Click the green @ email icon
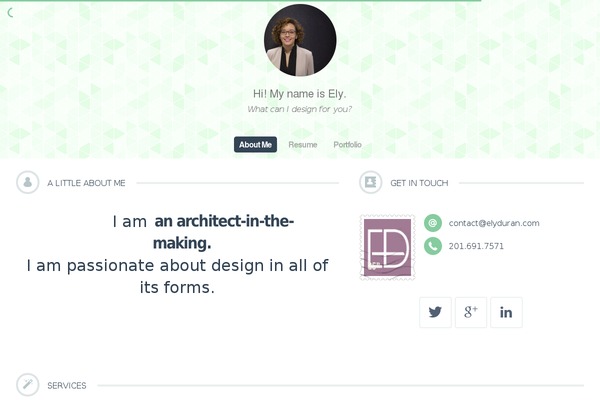This screenshot has height=400, width=600. pos(433,223)
